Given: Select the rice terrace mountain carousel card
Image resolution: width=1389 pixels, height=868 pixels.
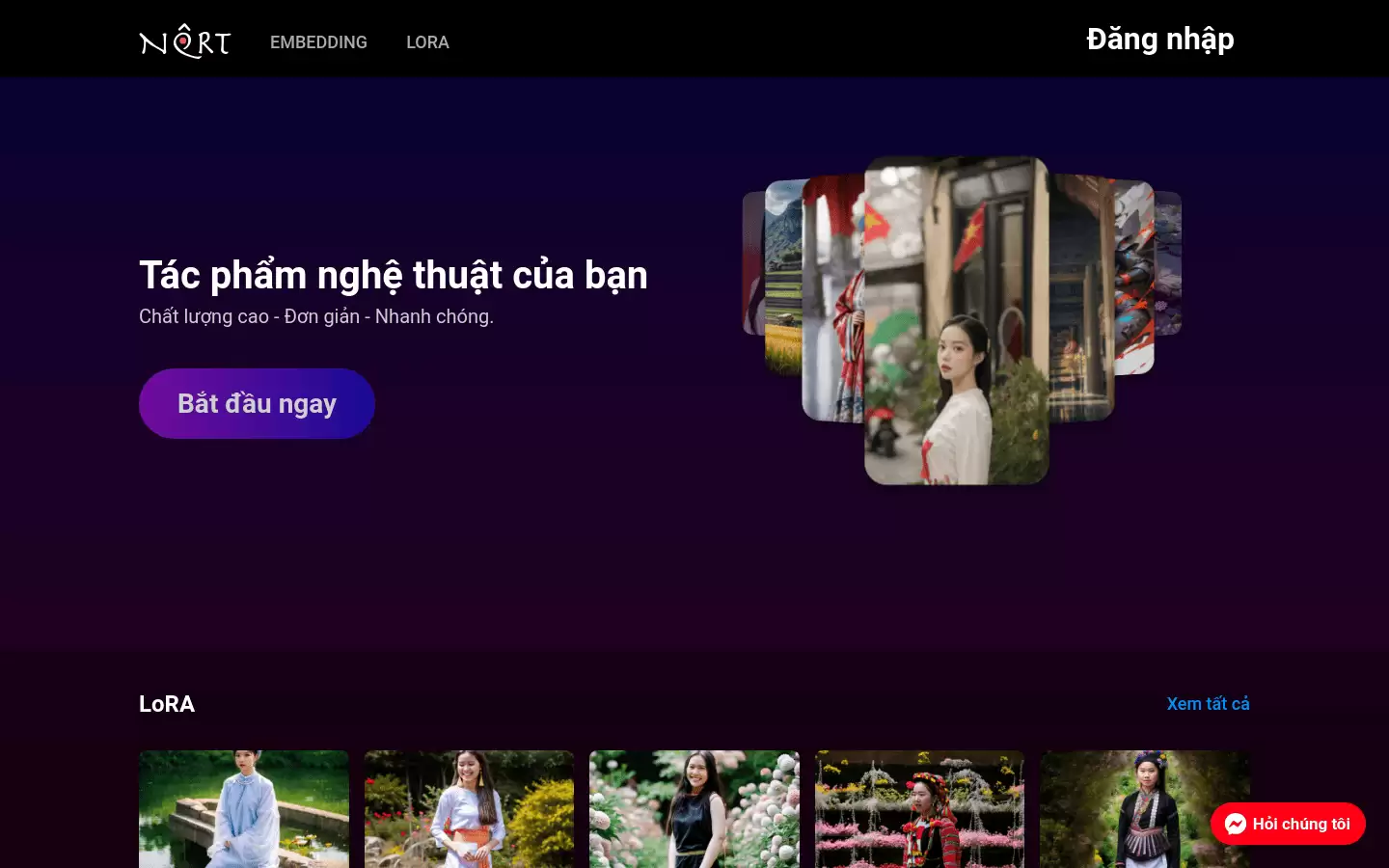Looking at the screenshot, I should [x=783, y=278].
